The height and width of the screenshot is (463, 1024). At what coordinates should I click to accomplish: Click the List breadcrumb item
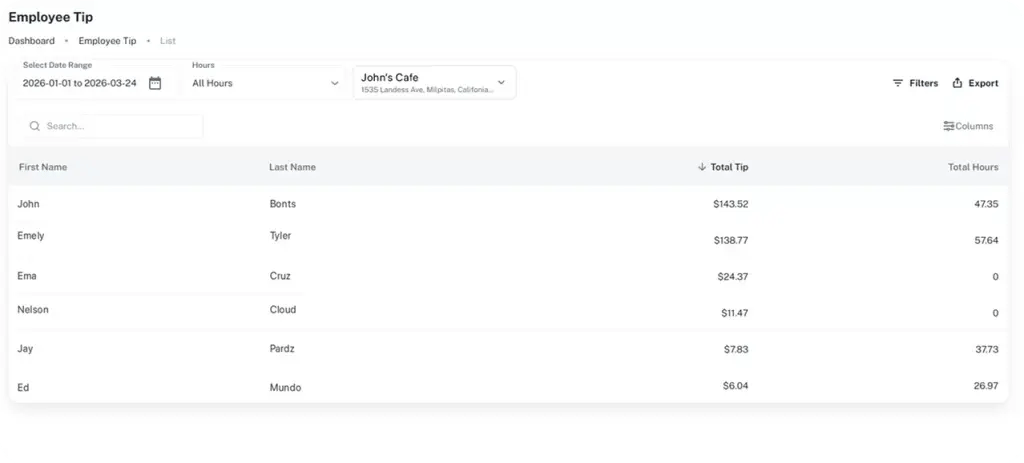(x=168, y=40)
